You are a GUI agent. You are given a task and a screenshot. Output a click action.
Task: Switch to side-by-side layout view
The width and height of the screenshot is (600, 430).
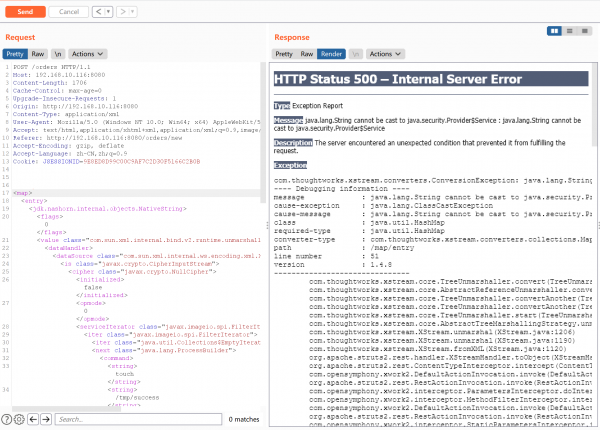point(554,32)
